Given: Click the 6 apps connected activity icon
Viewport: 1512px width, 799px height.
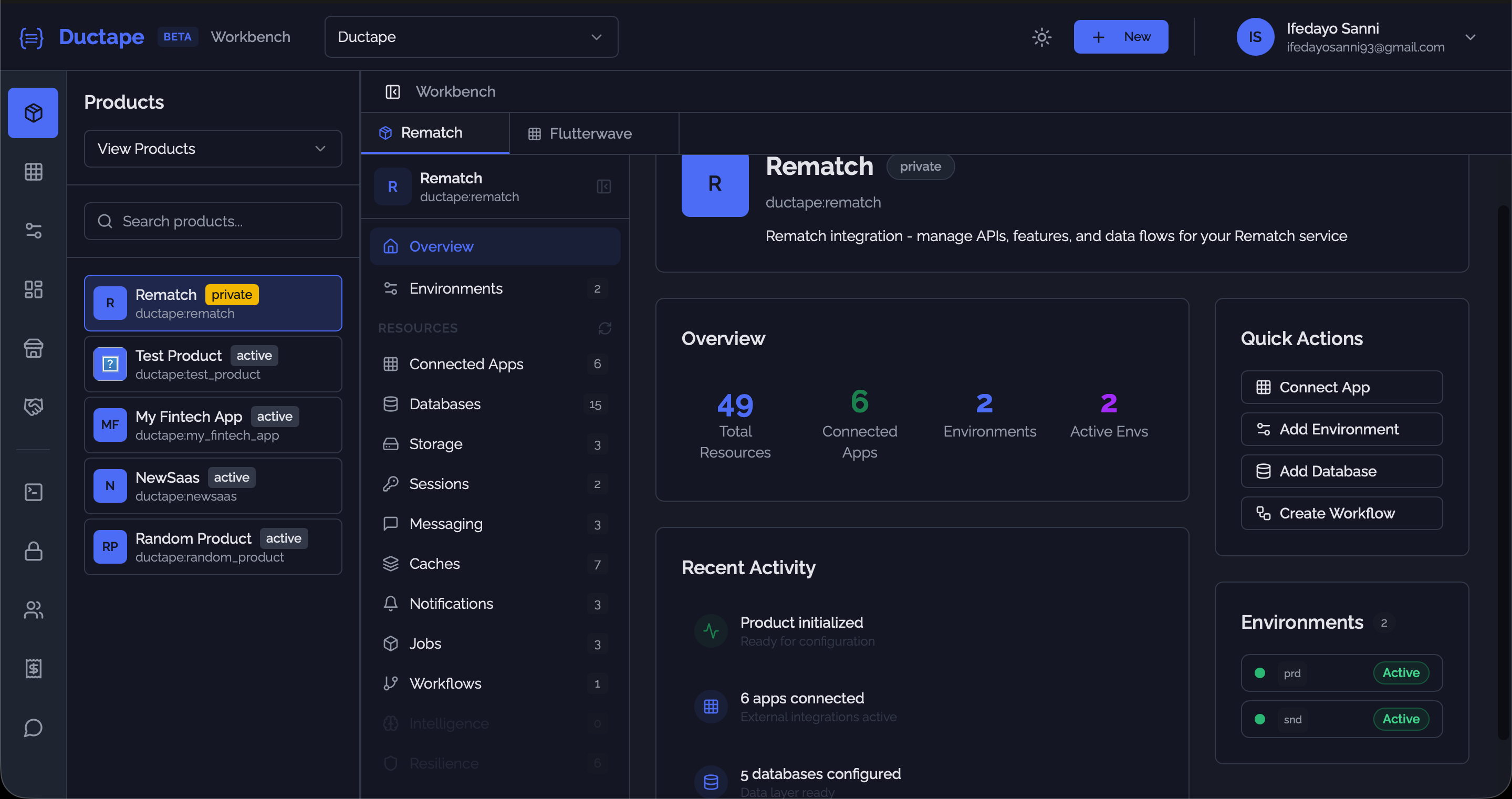Looking at the screenshot, I should [x=711, y=707].
